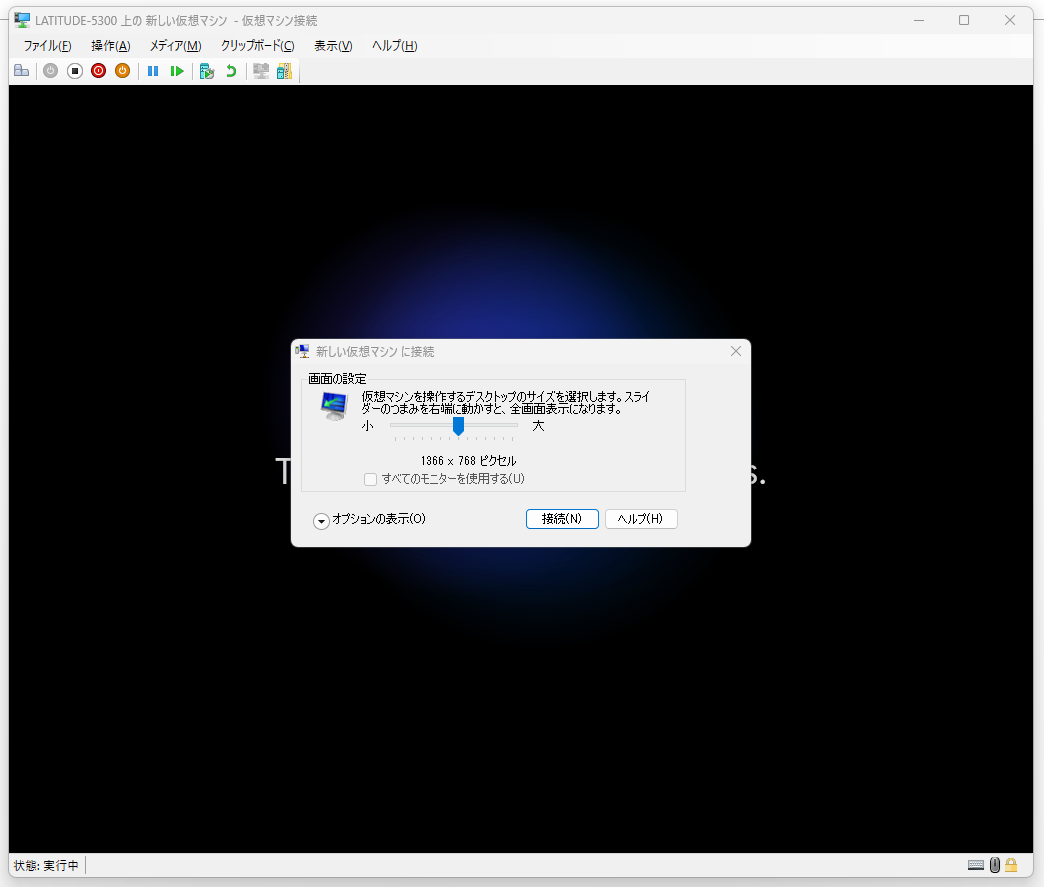Revert the VM with the green arrow icon
1044x887 pixels.
[x=231, y=71]
